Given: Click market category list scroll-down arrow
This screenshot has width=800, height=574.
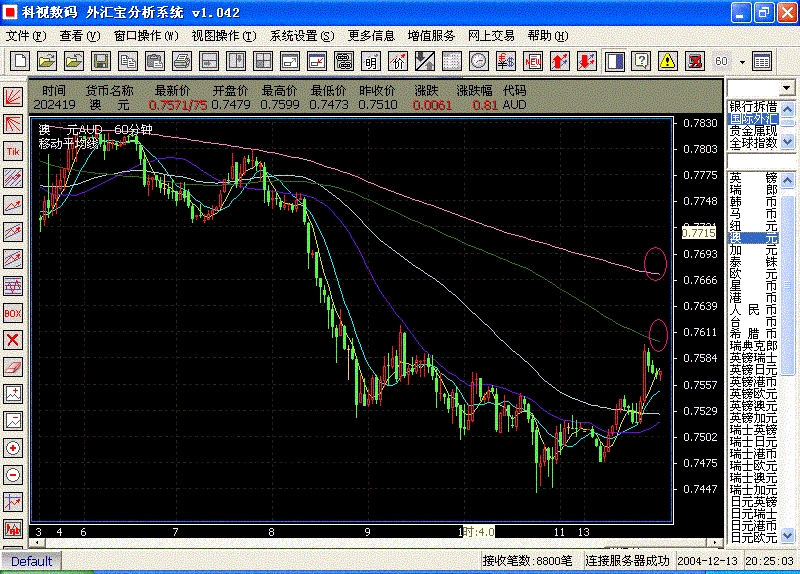Looking at the screenshot, I should click(788, 141).
